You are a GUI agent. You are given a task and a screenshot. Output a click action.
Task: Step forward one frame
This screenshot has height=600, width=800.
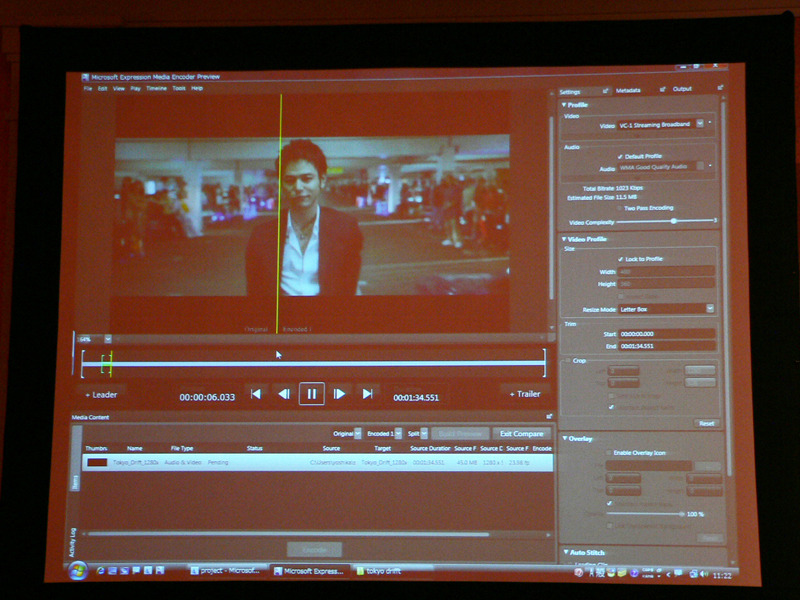click(339, 394)
